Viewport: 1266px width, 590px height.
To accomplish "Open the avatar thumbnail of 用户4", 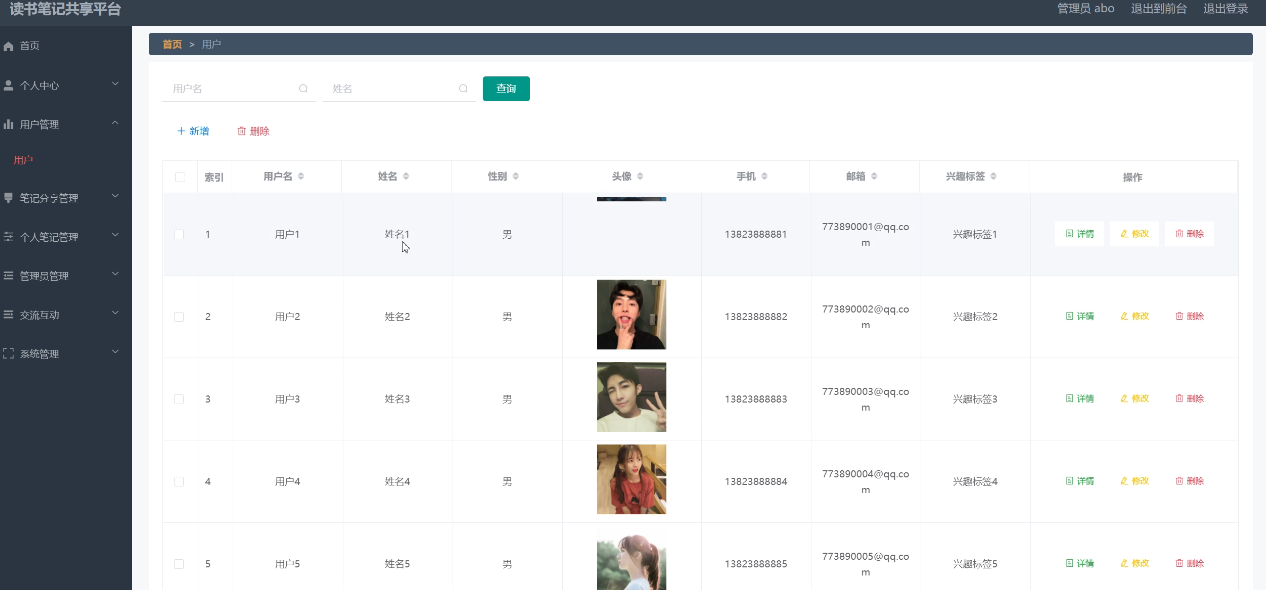I will [631, 479].
